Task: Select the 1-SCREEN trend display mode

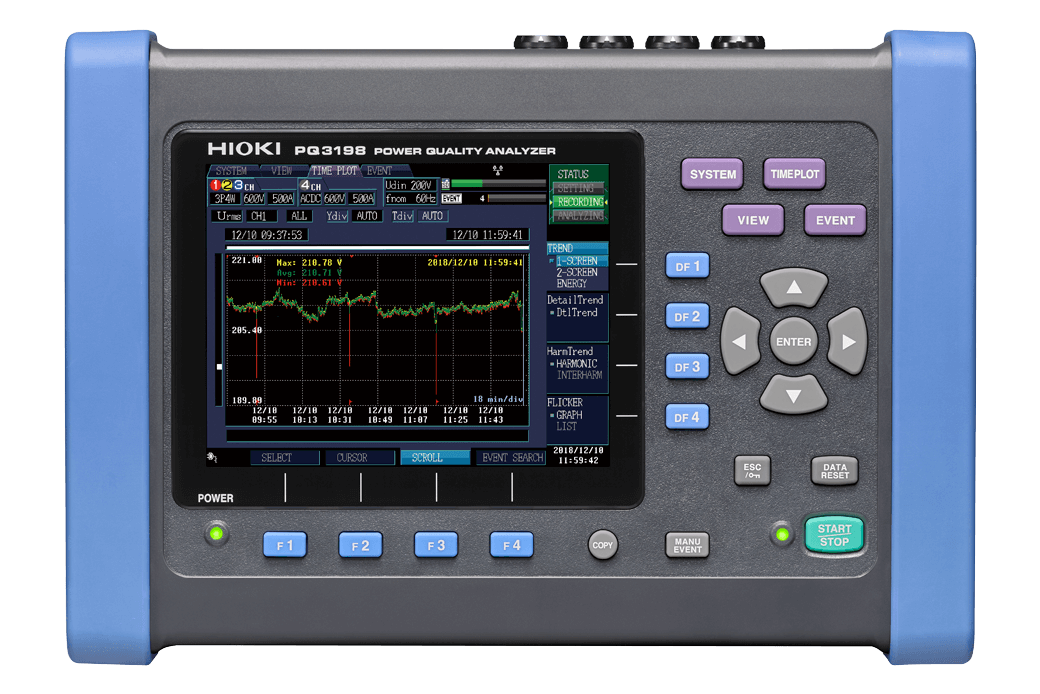Action: (x=576, y=259)
